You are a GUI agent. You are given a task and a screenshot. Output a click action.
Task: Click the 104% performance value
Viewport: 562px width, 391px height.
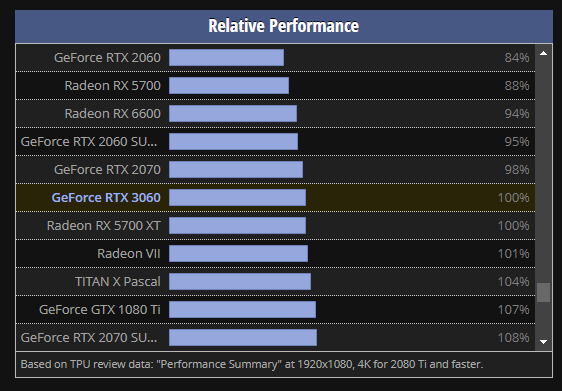click(x=514, y=281)
